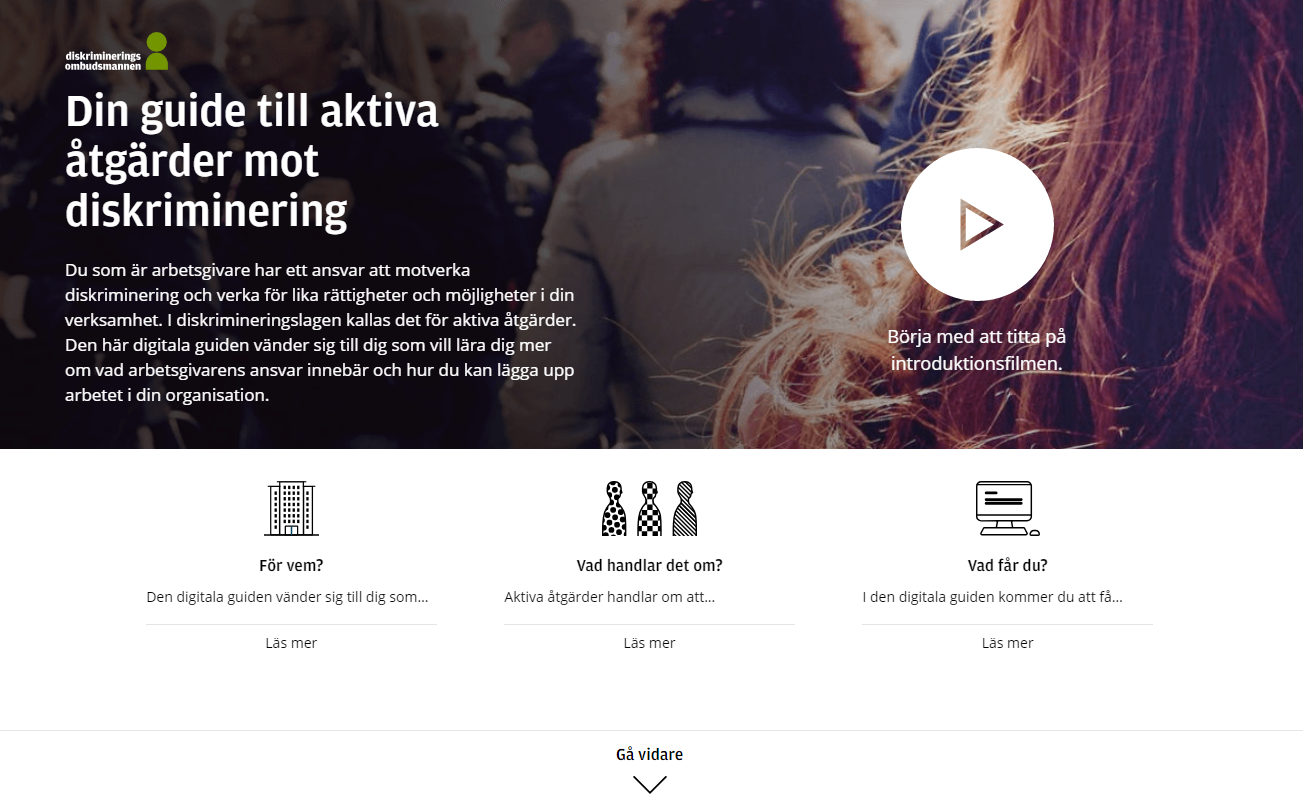
Task: Click the downward chevron below Gå vidare
Action: 650,785
